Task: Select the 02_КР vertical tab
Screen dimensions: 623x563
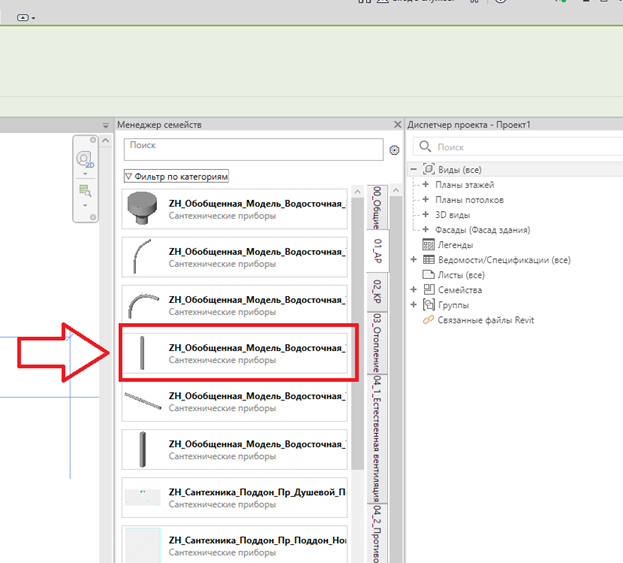Action: click(x=377, y=291)
